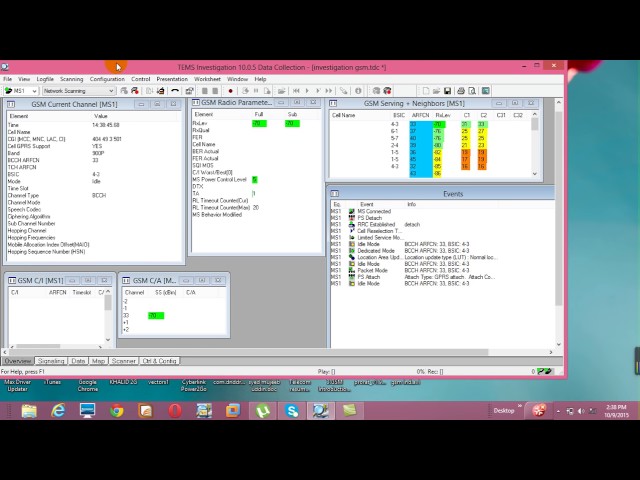Click the rewind playback button

point(296,91)
